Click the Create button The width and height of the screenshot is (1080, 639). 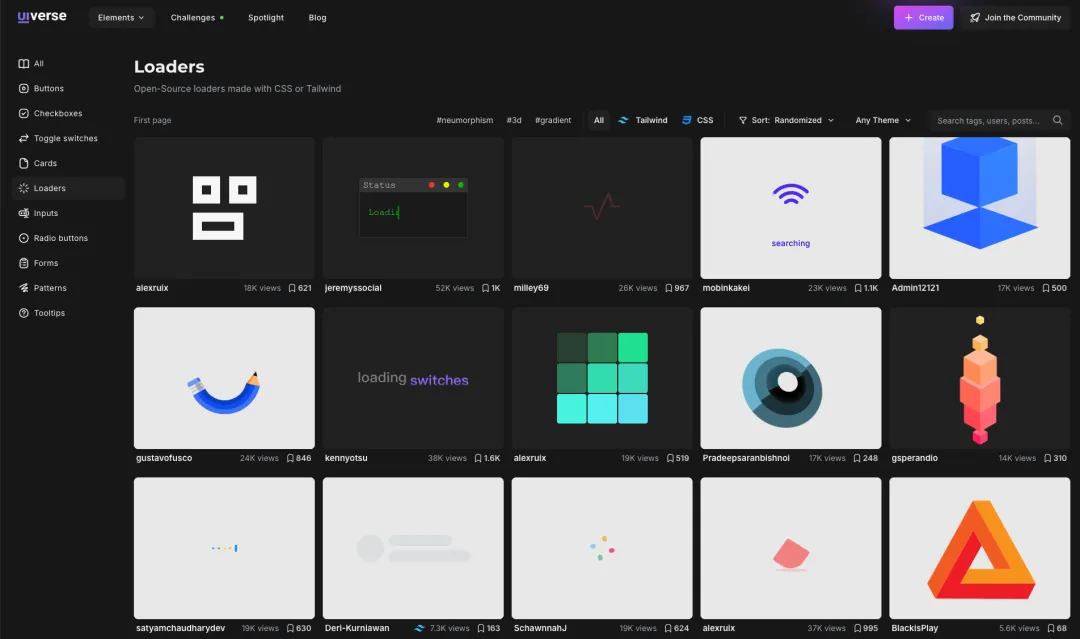pos(922,17)
